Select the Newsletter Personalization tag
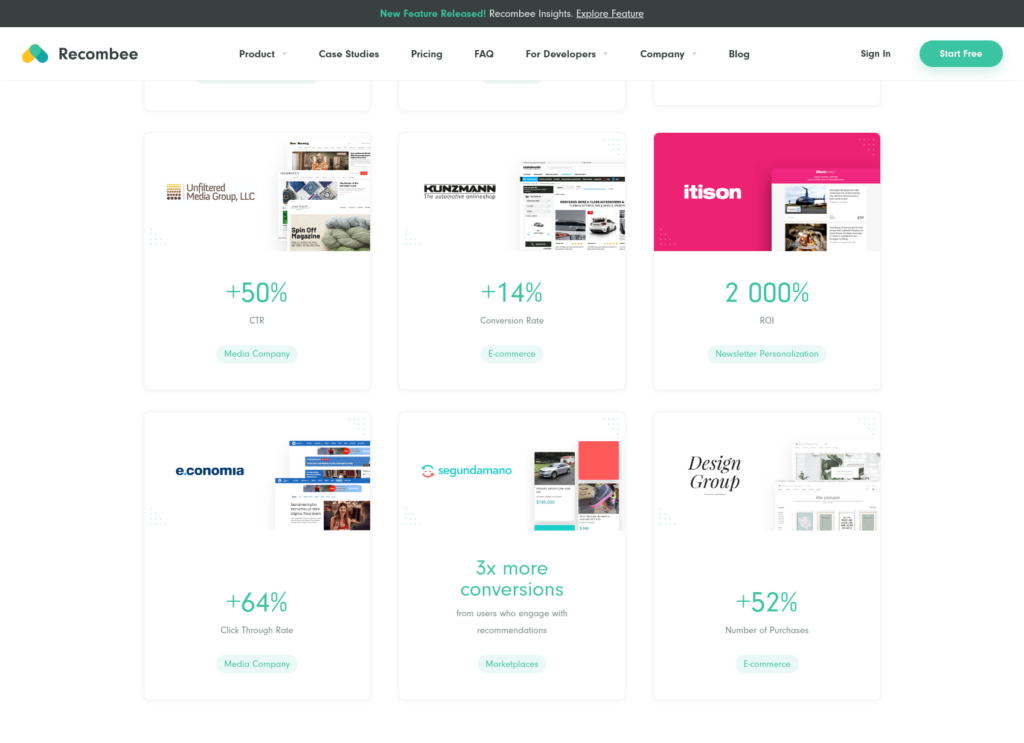The width and height of the screenshot is (1024, 743). [767, 354]
